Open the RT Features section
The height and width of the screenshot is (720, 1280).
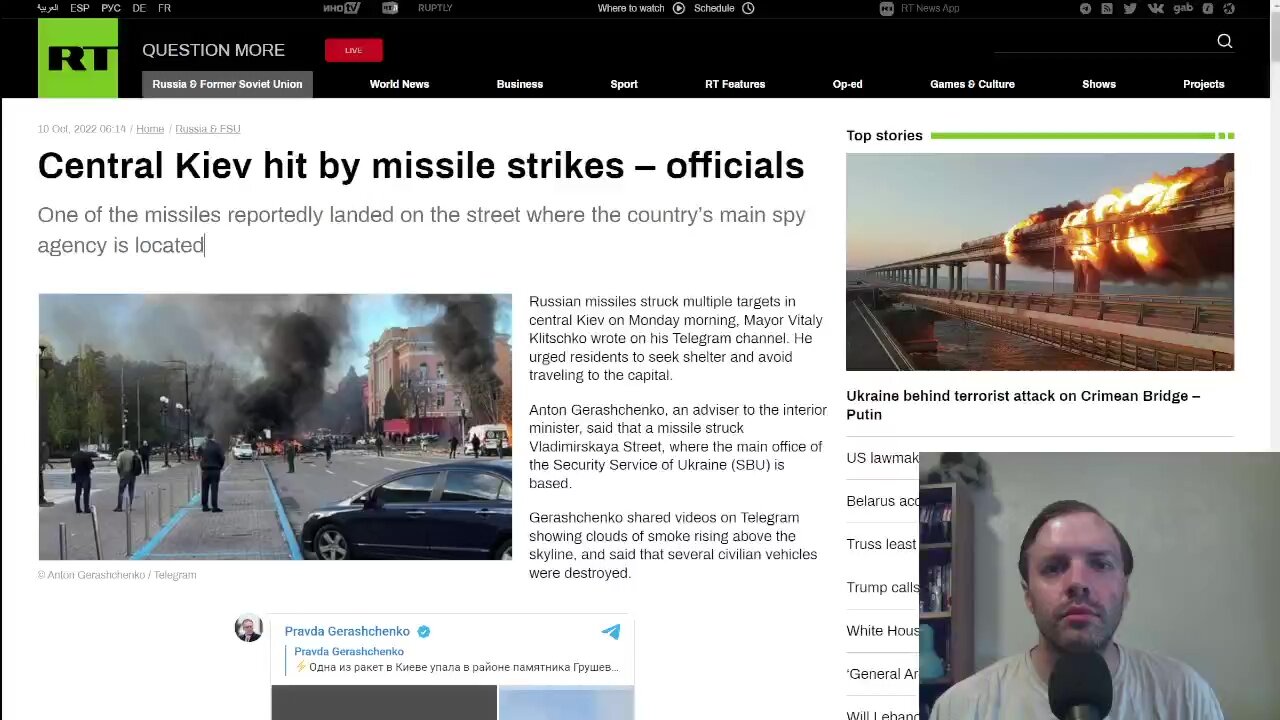pos(735,84)
